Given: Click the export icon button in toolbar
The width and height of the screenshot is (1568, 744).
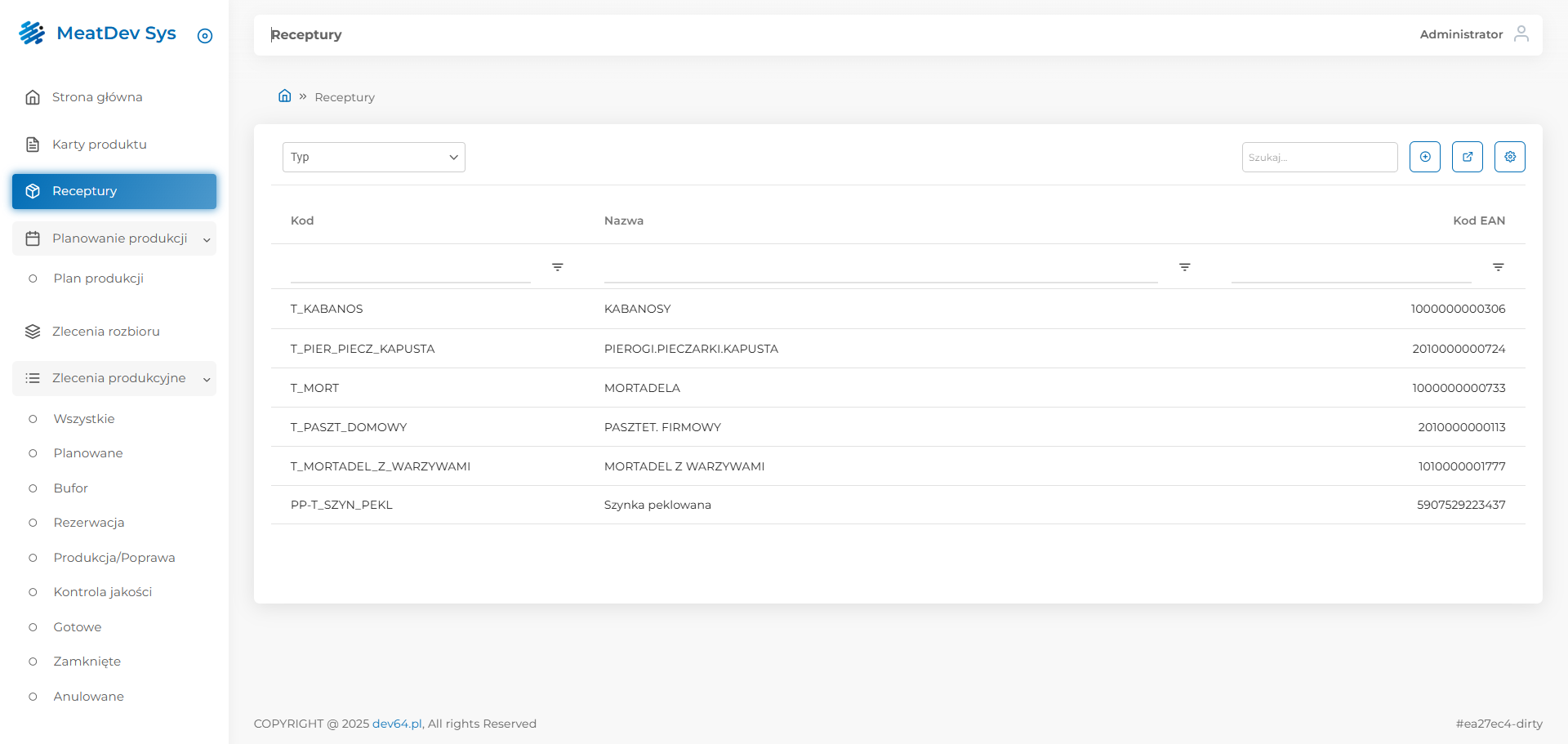Looking at the screenshot, I should [x=1467, y=157].
